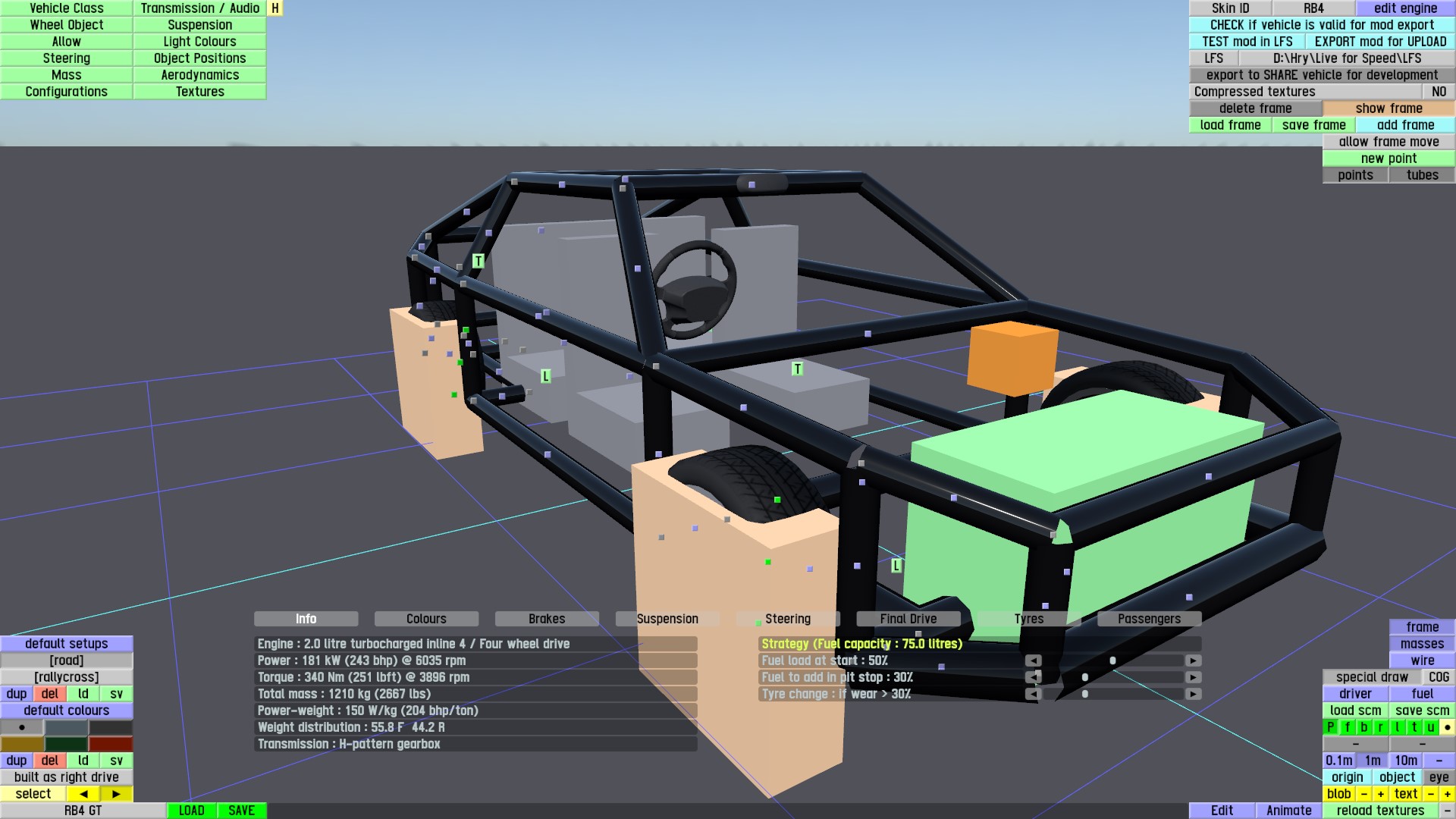Image resolution: width=1456 pixels, height=819 pixels.
Task: Toggle show frame option
Action: 1389,108
